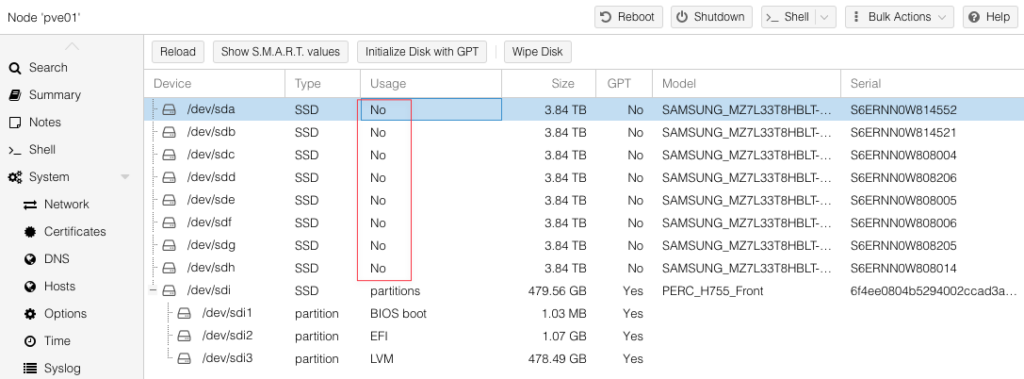The height and width of the screenshot is (379, 1024).
Task: Click the drive icon for /dev/sdh
Action: tap(169, 268)
